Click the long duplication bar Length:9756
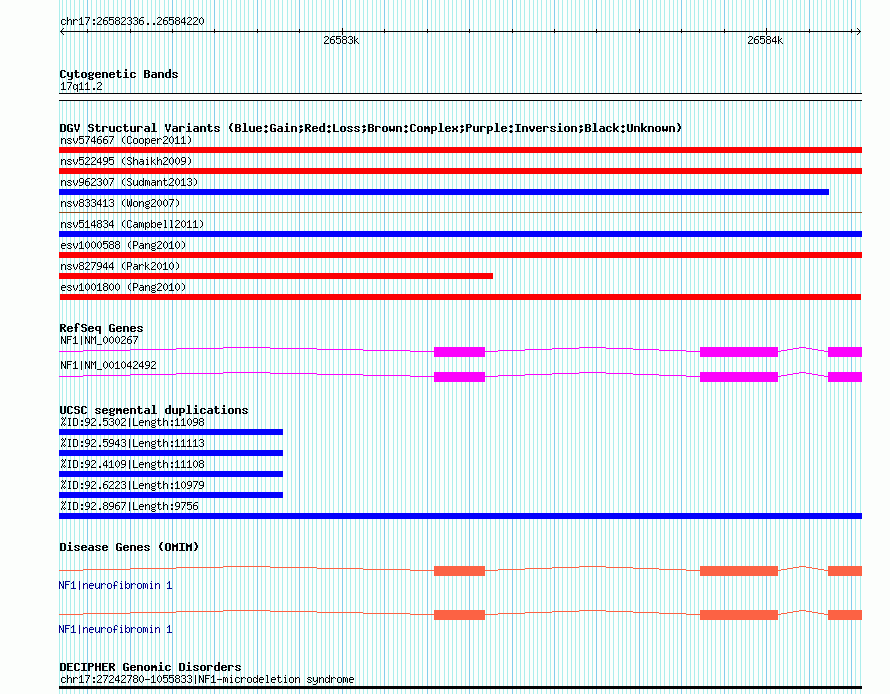Viewport: 890px width, 694px height. (460, 516)
